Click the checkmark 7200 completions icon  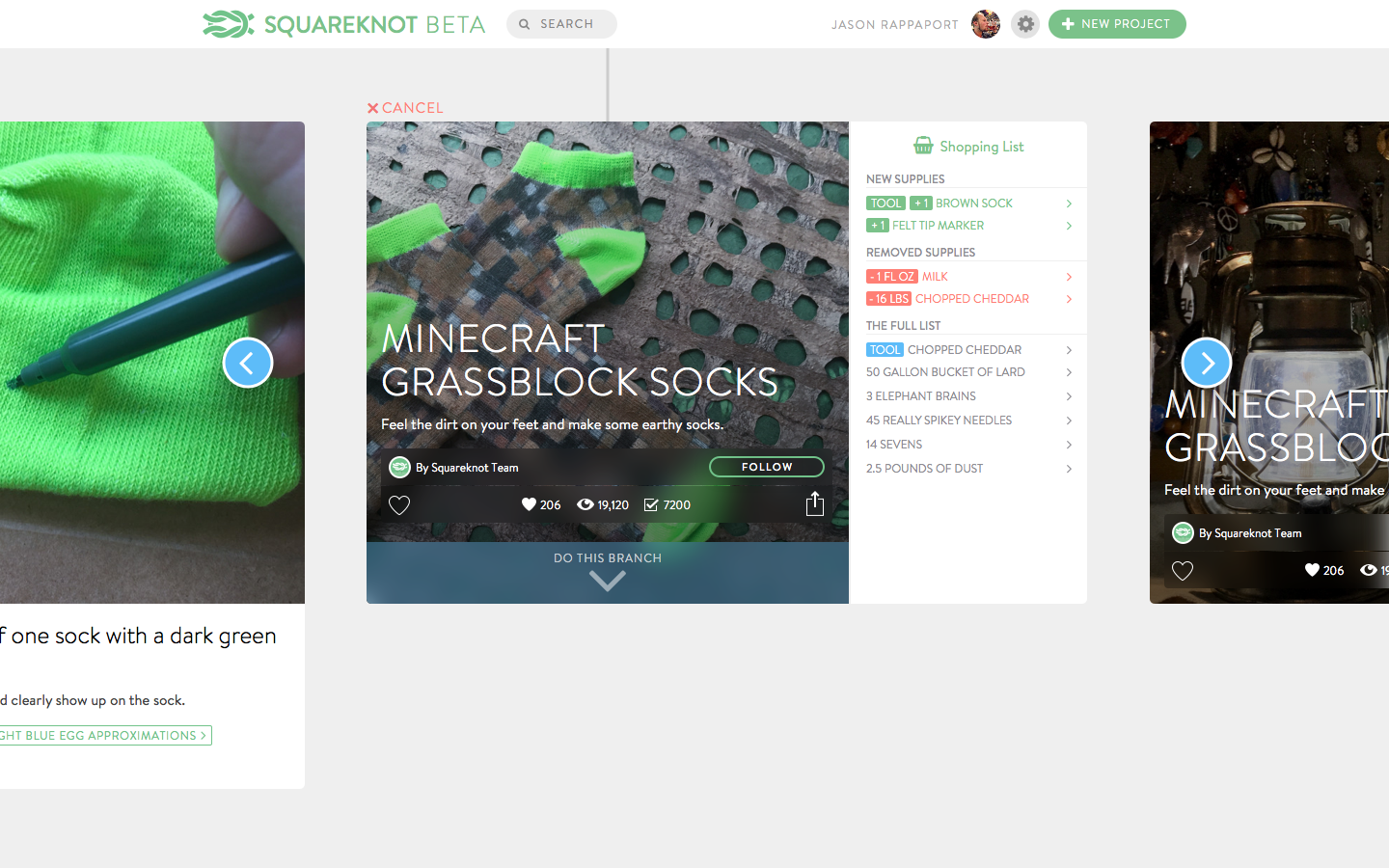coord(651,504)
